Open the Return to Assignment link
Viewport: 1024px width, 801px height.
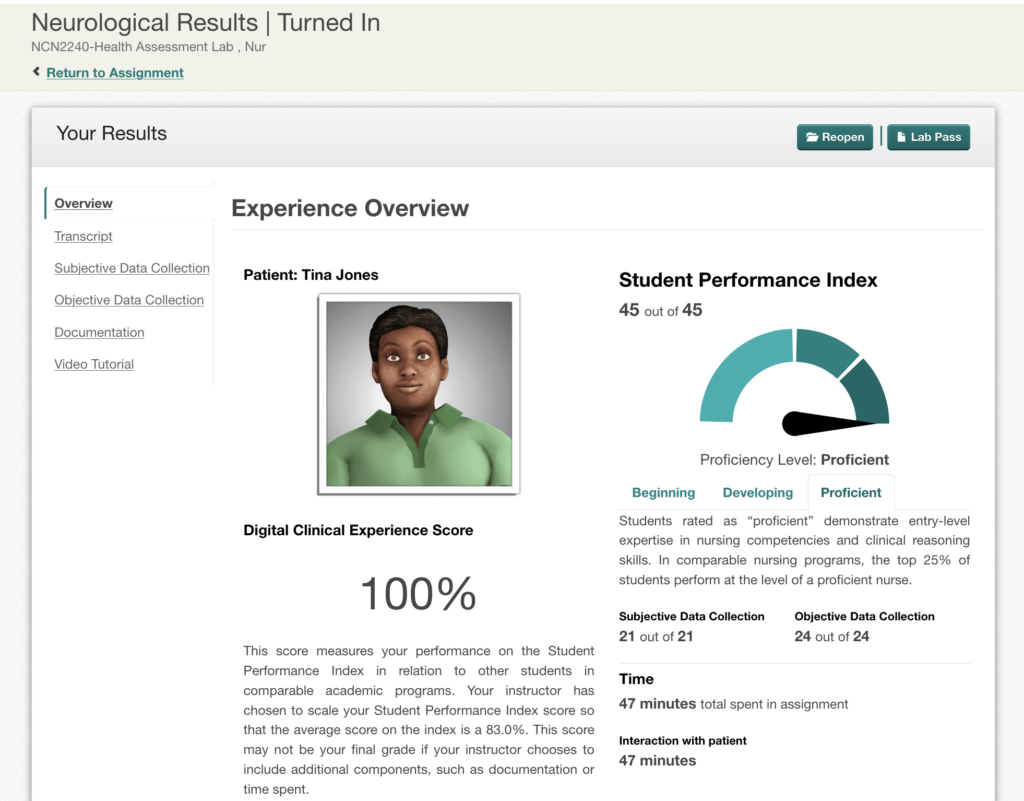(x=115, y=72)
